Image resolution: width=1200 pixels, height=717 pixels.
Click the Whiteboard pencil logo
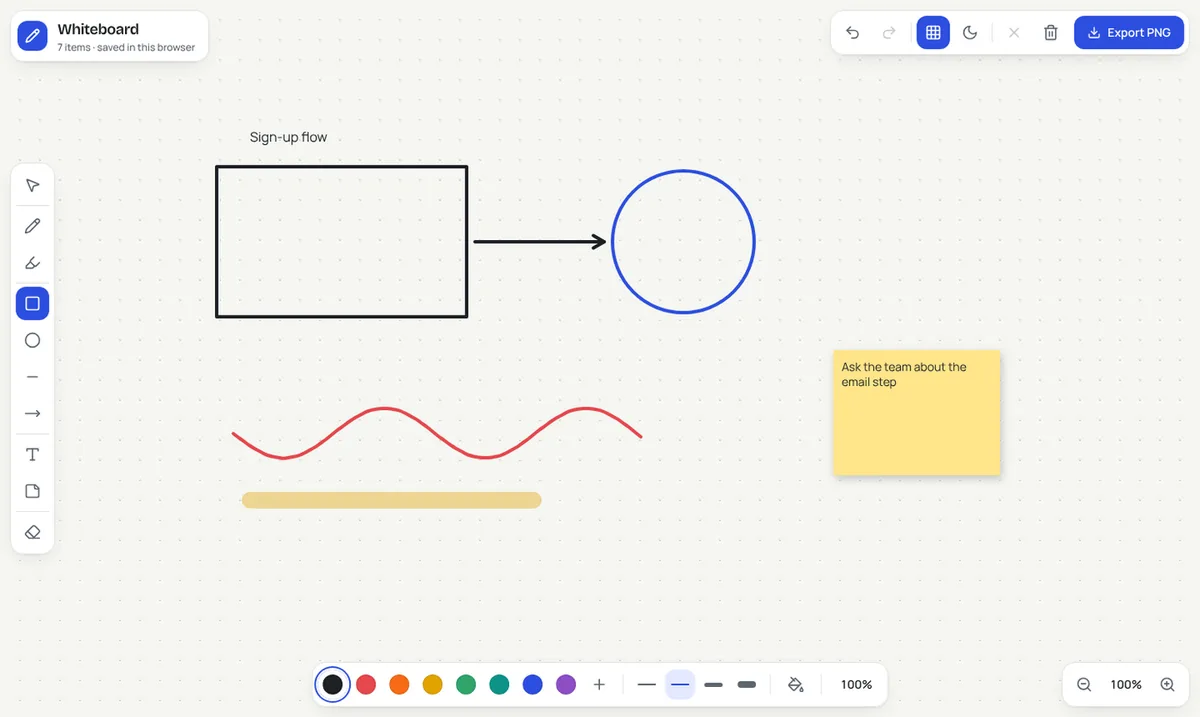tap(33, 36)
